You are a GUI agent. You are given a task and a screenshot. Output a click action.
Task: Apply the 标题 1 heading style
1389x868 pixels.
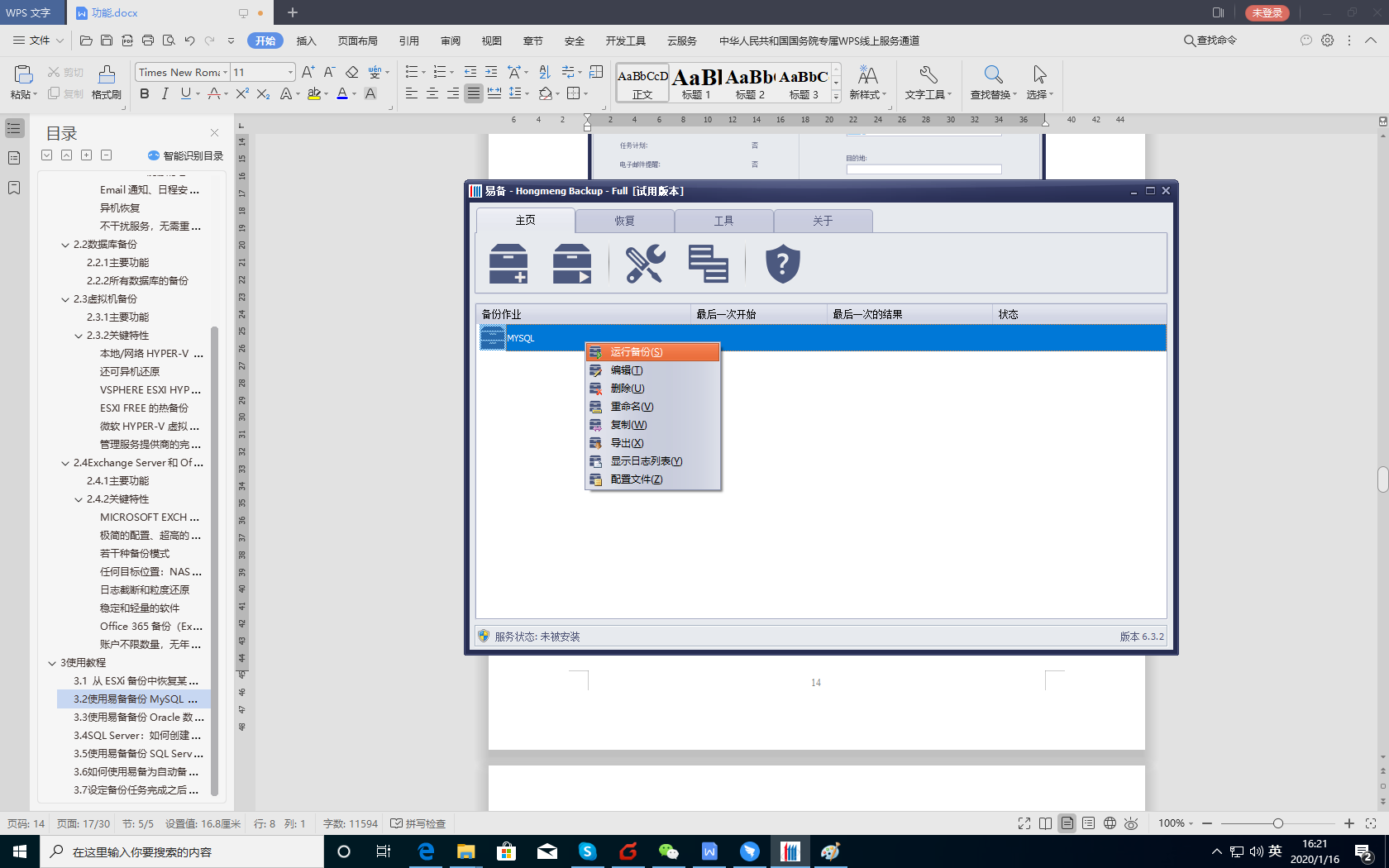697,83
